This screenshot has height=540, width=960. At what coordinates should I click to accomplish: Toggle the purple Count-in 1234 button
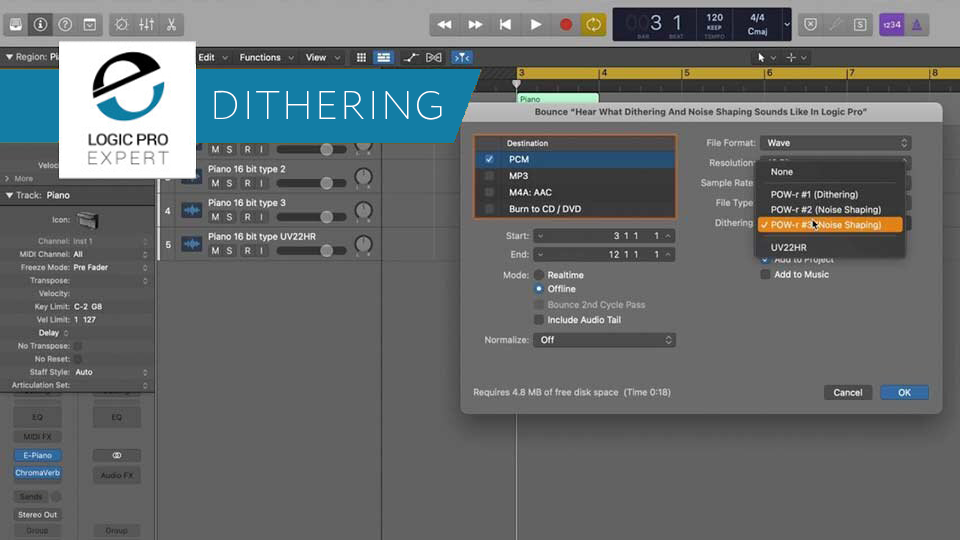point(891,24)
